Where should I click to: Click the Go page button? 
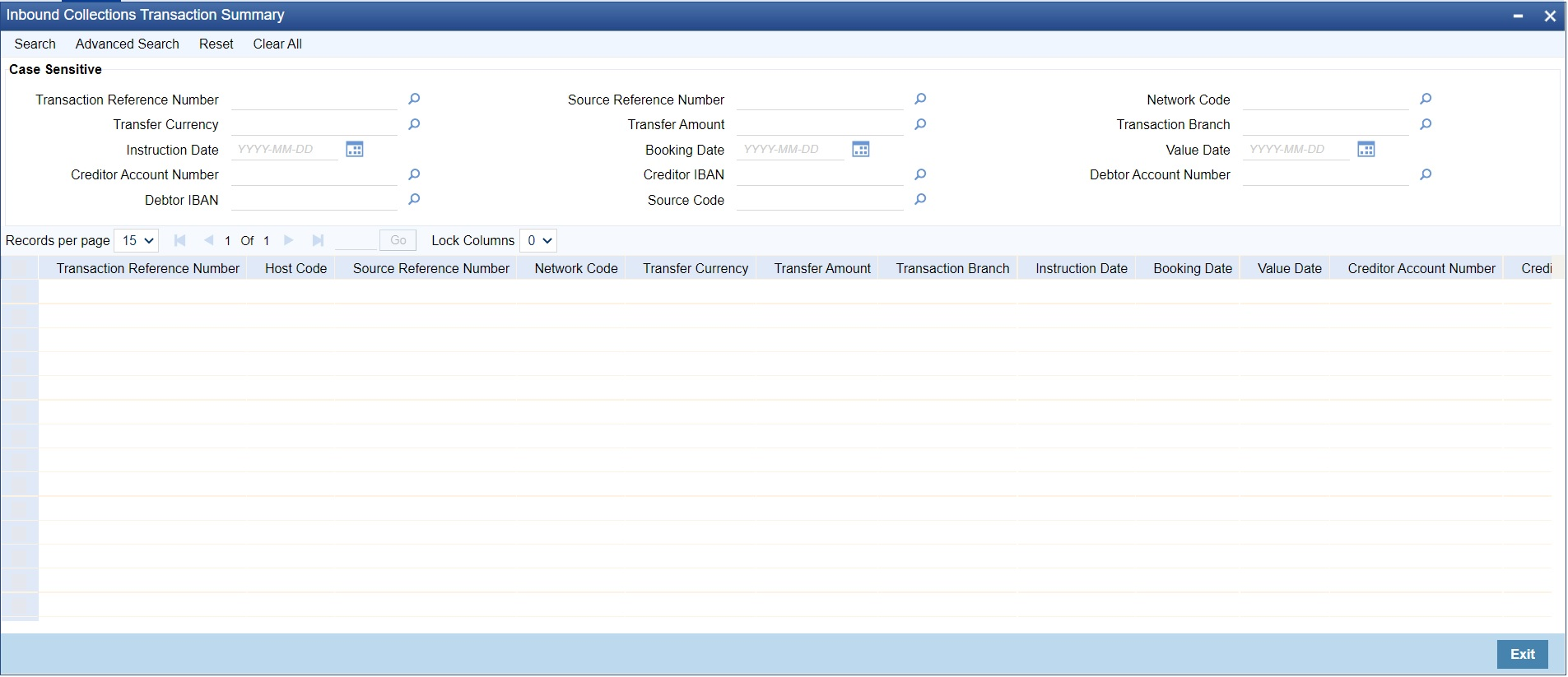398,240
